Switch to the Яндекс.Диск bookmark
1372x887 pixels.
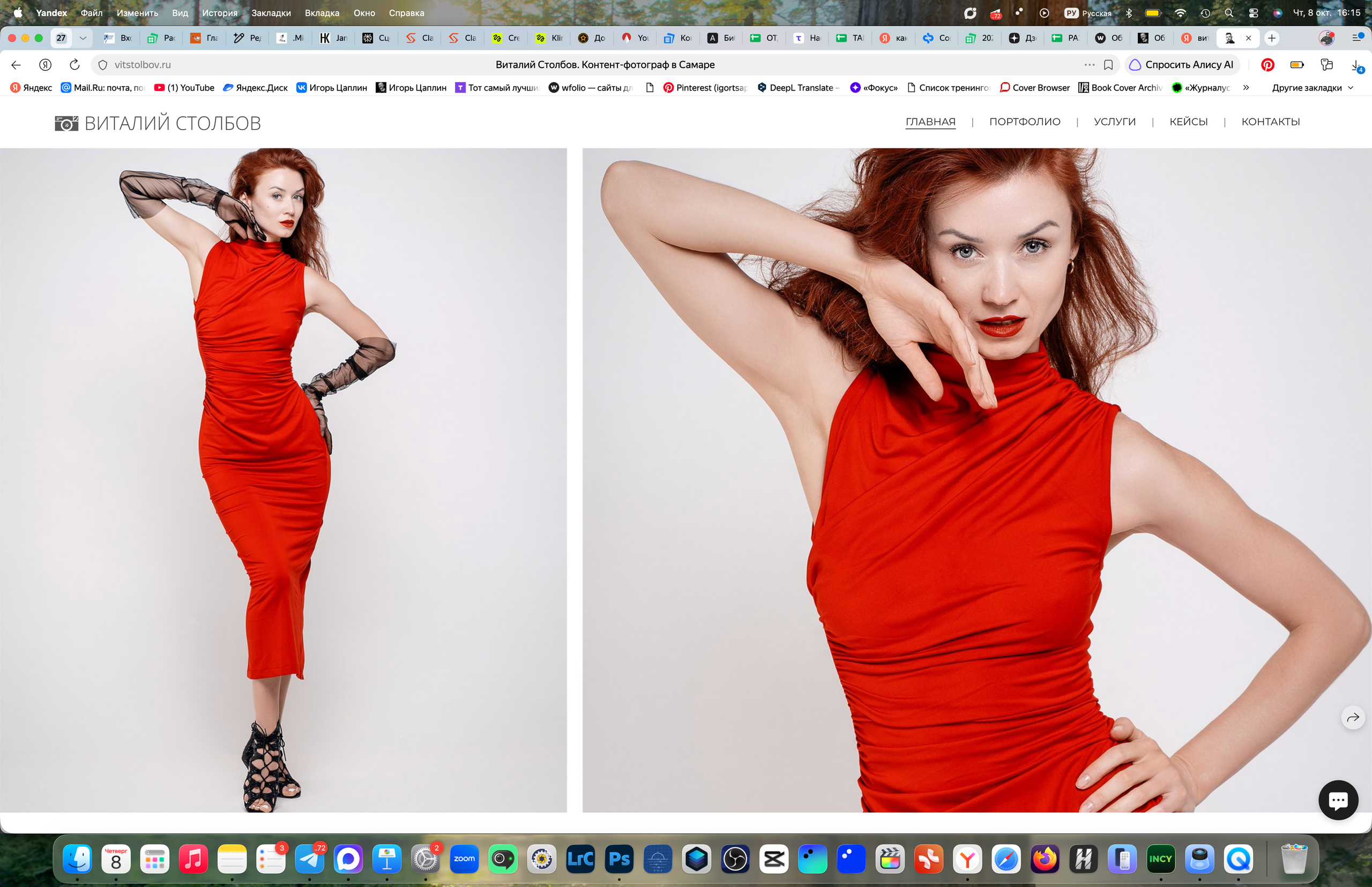(x=255, y=87)
